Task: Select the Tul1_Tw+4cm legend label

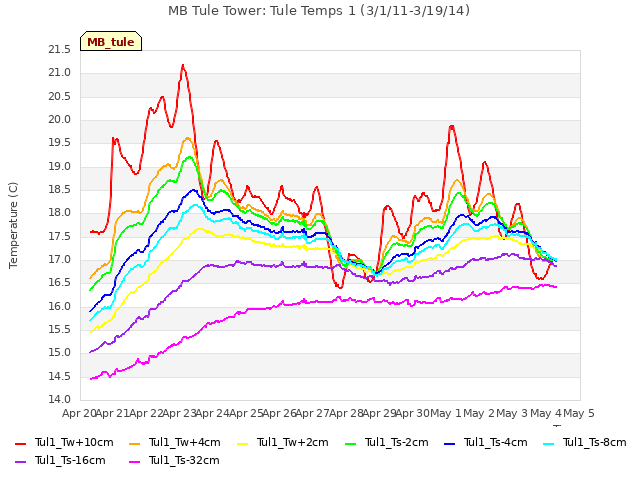Action: pyautogui.click(x=185, y=442)
